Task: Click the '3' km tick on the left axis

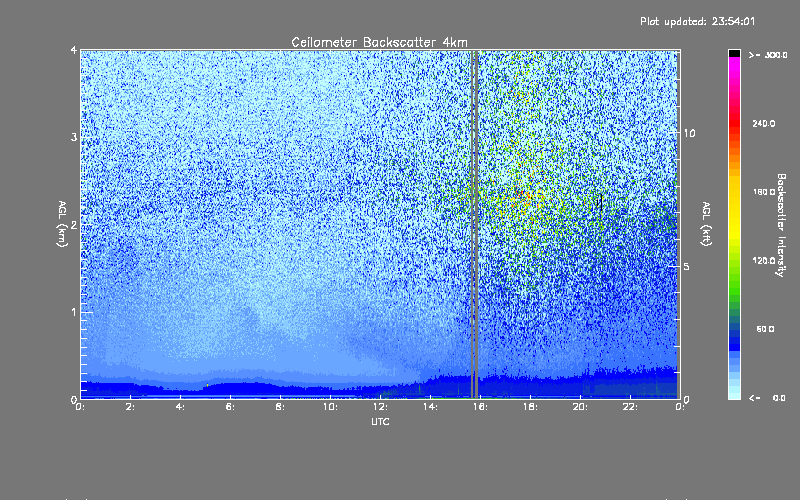Action: [74, 137]
